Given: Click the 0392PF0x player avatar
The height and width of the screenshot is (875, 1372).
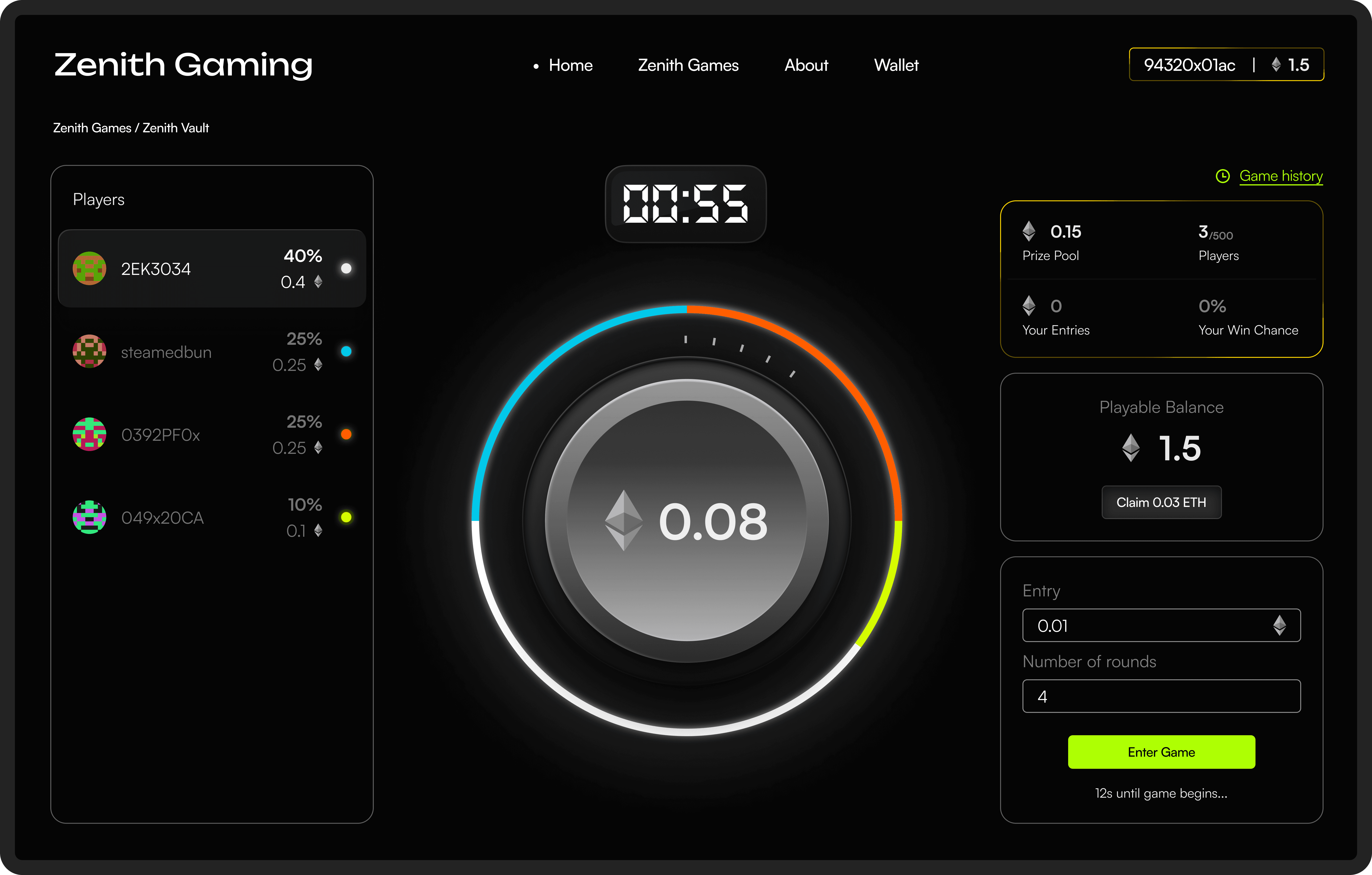Looking at the screenshot, I should [89, 434].
